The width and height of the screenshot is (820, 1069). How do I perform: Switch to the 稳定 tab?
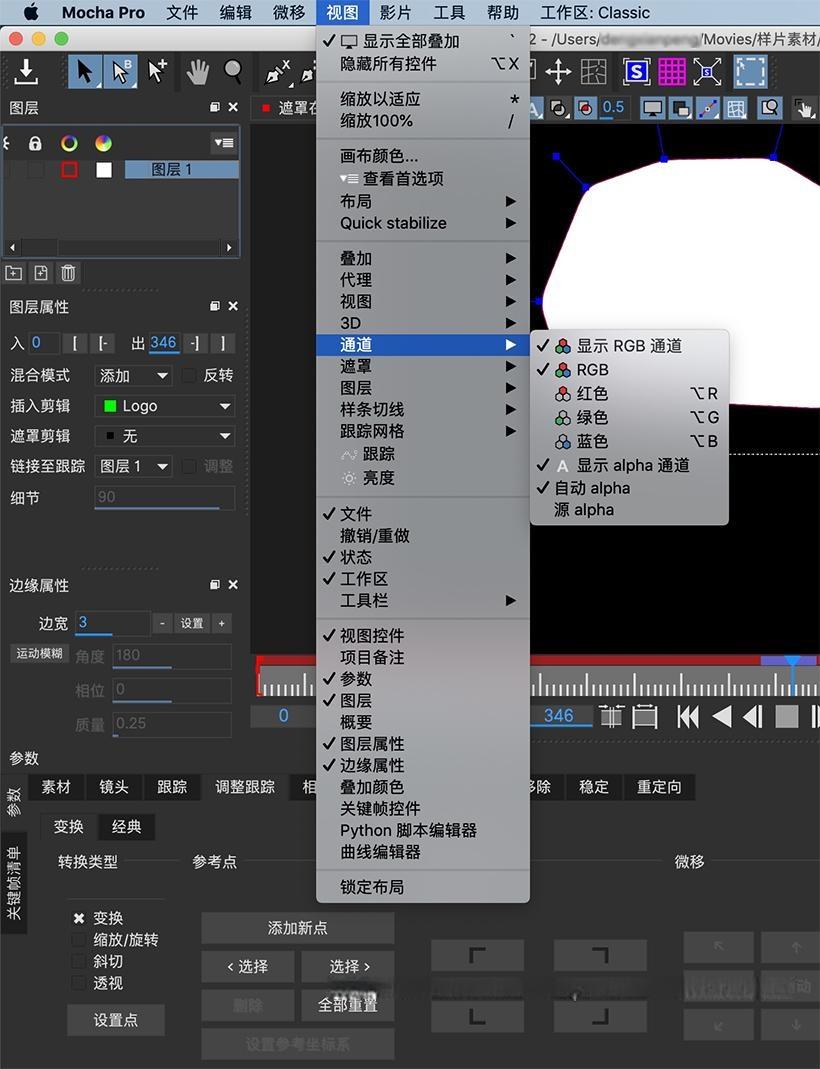pyautogui.click(x=593, y=787)
